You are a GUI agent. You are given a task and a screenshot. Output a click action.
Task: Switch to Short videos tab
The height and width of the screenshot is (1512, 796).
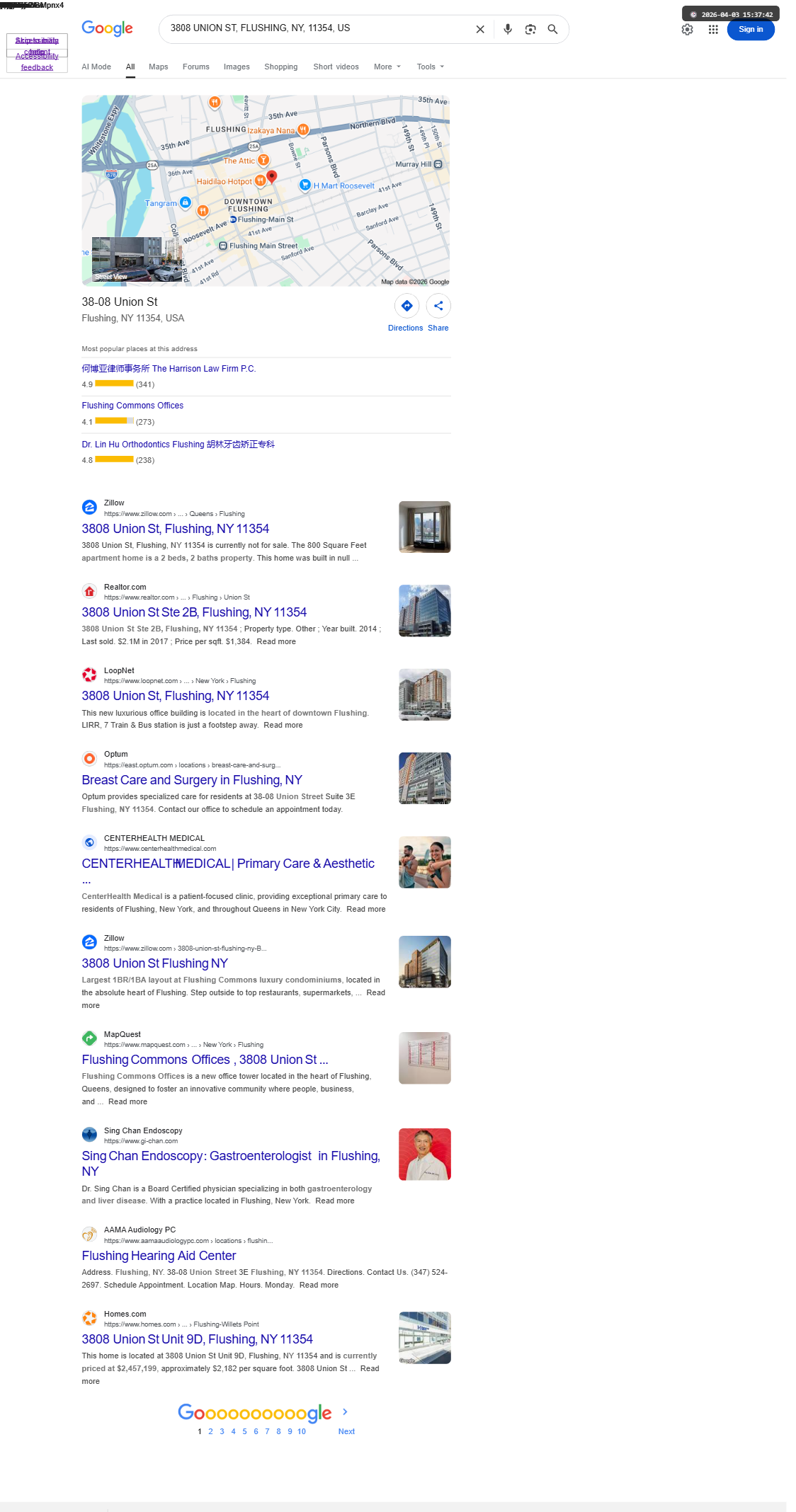(336, 67)
